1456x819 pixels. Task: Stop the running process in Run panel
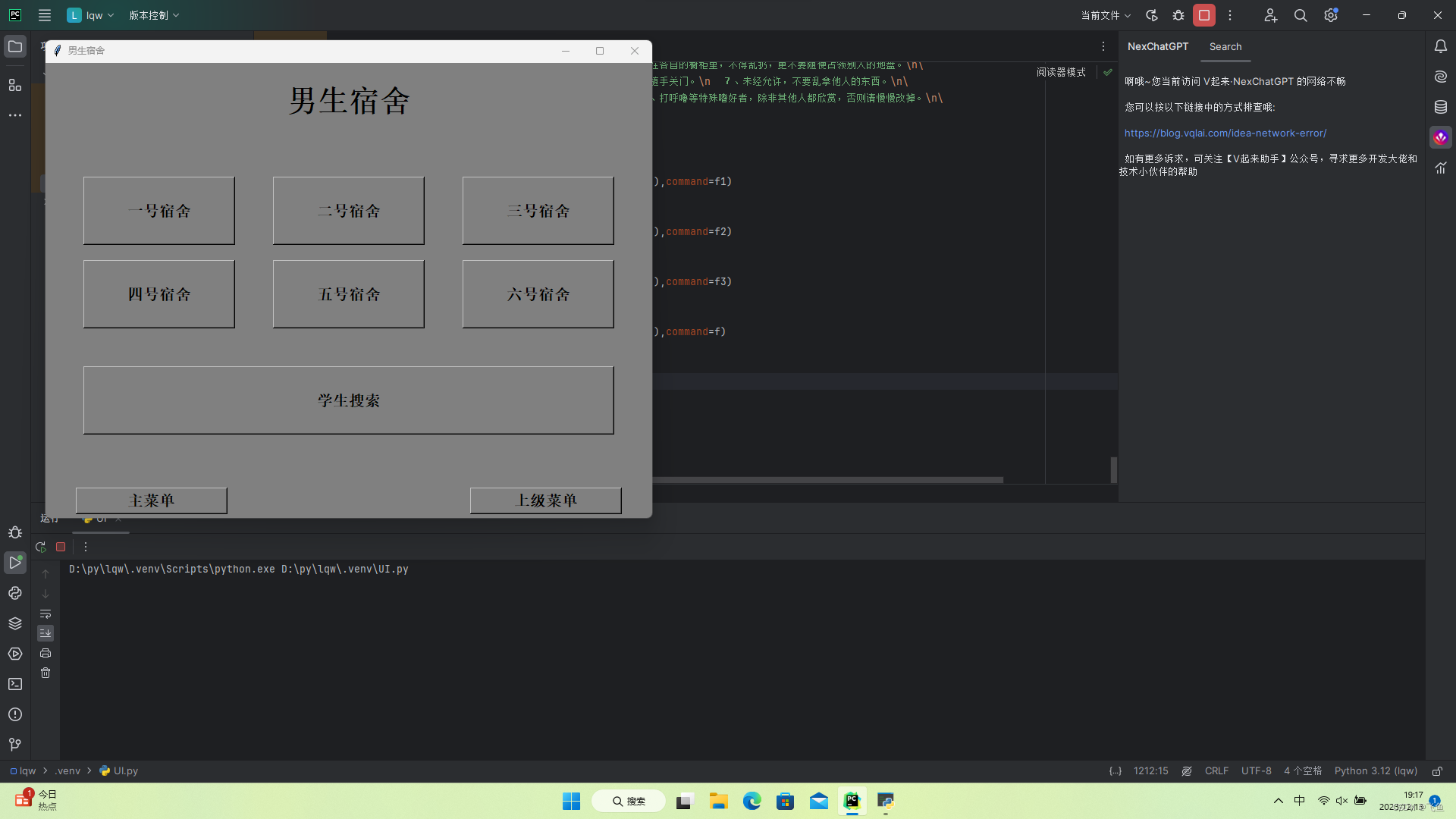click(x=61, y=547)
